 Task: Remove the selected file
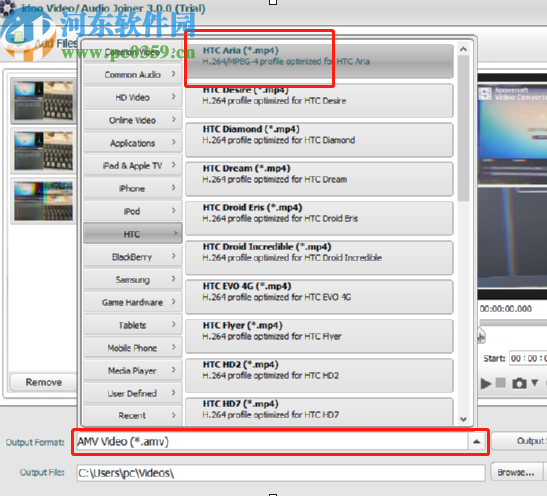click(43, 382)
